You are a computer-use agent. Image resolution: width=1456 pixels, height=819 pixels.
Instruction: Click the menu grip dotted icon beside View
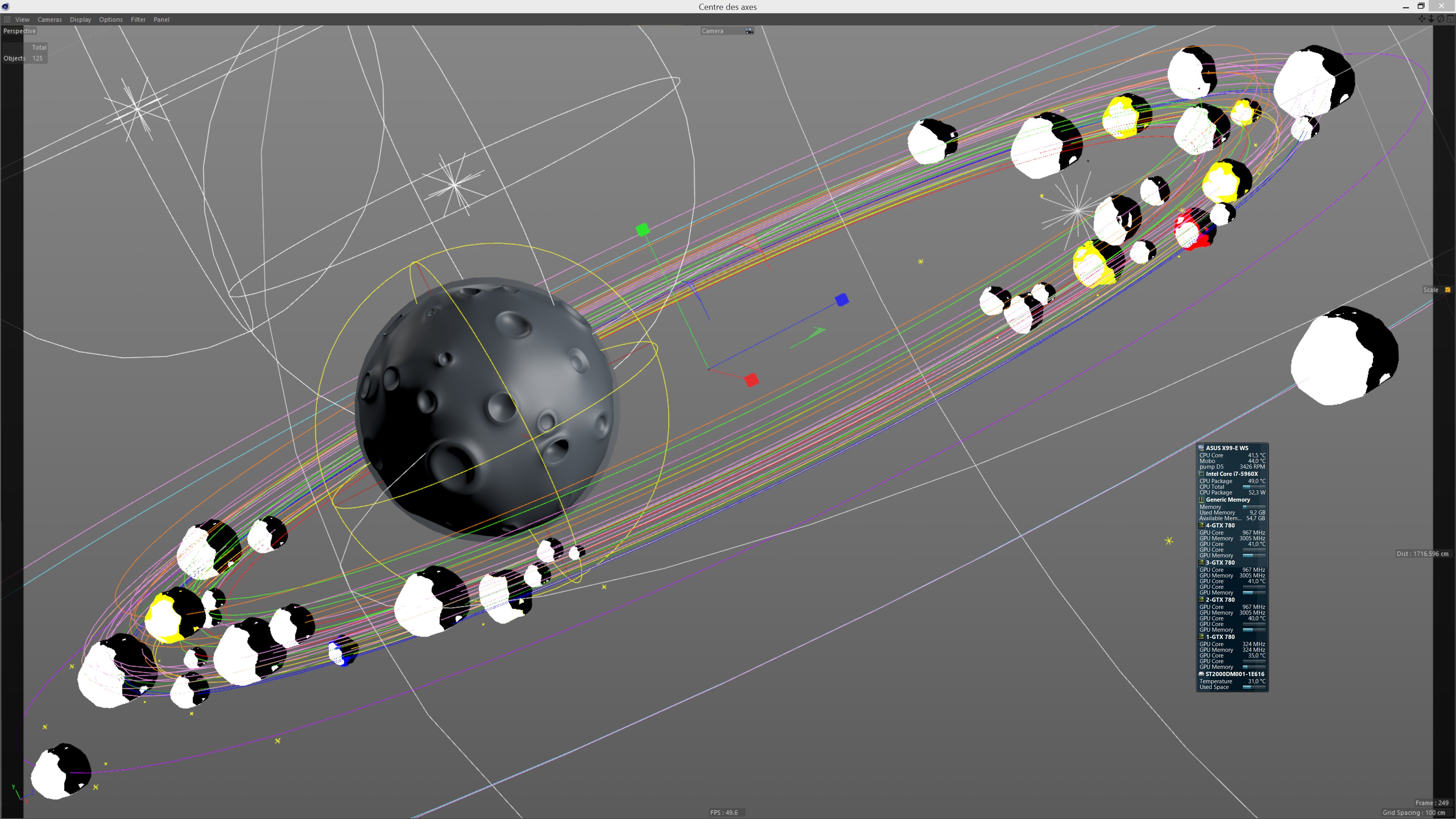[7, 19]
